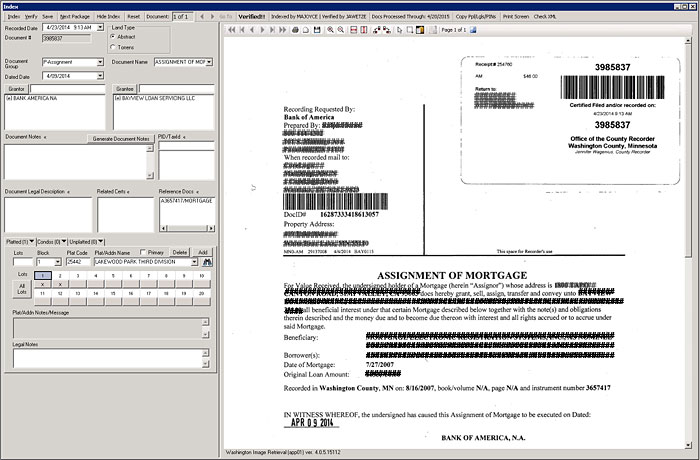Click Save in the top toolbar
The image size is (700, 460).
tap(48, 17)
